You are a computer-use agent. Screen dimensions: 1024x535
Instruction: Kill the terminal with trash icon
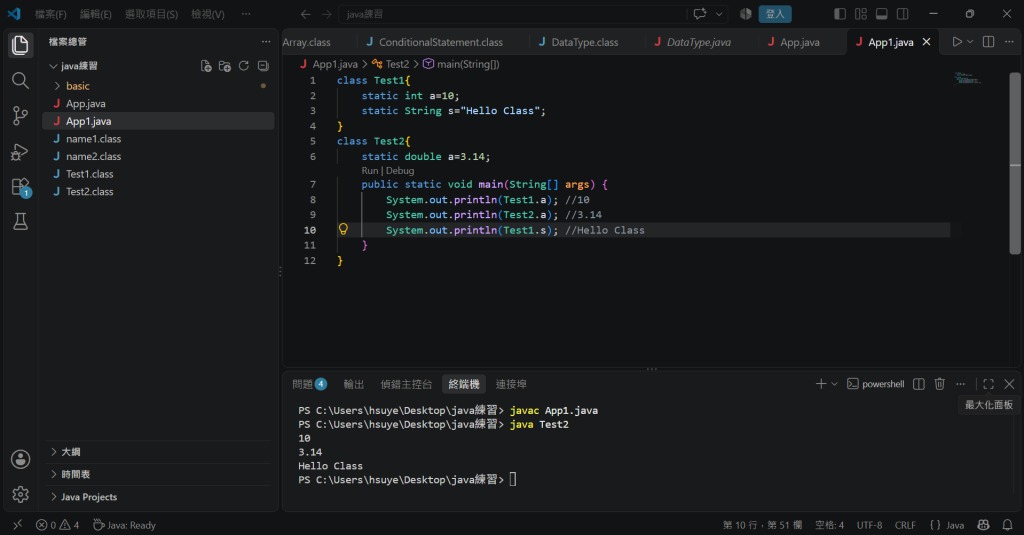pos(940,384)
